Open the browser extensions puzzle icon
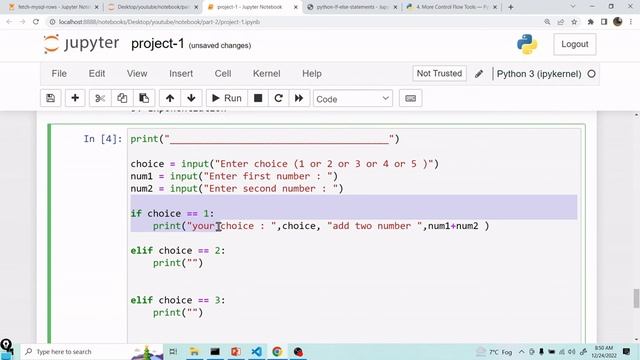 [590, 22]
